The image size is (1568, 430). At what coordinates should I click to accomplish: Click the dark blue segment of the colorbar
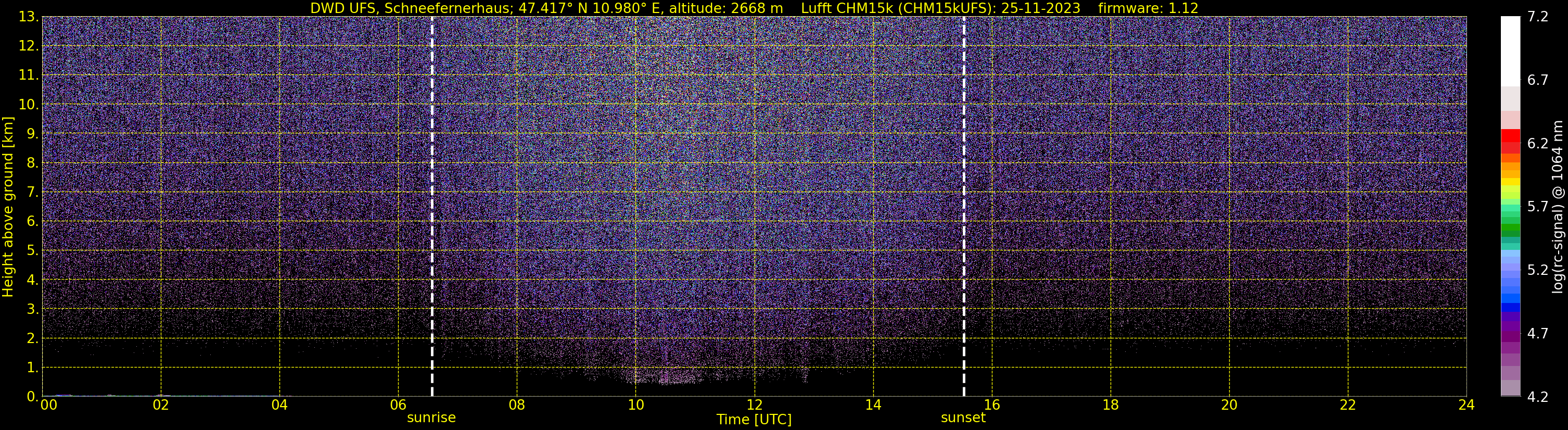point(1510,308)
